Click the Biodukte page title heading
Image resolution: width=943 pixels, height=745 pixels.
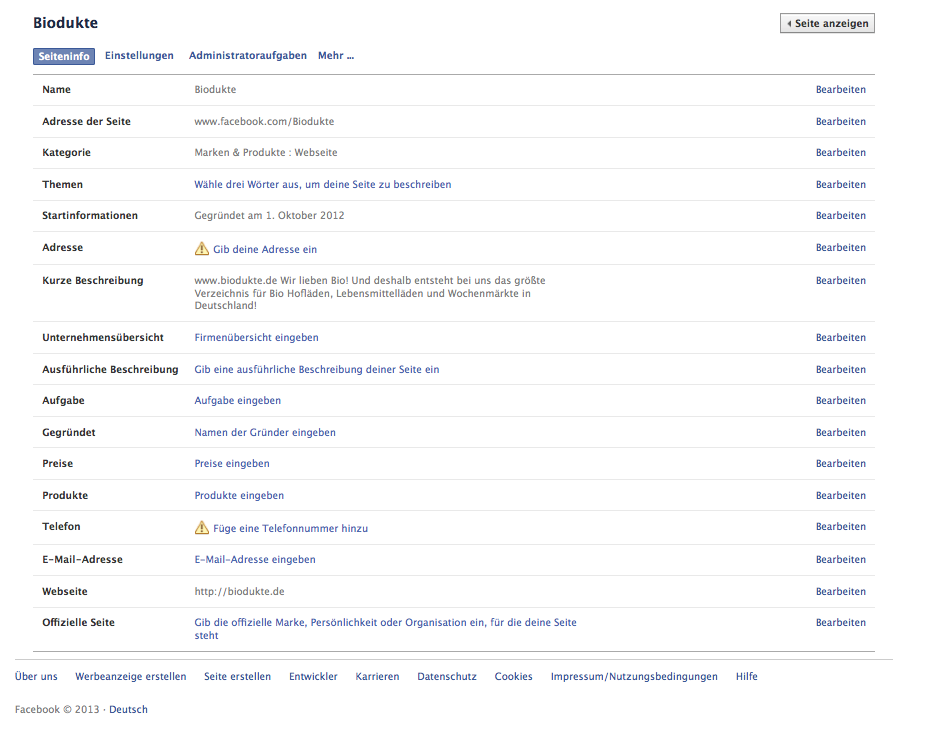65,23
